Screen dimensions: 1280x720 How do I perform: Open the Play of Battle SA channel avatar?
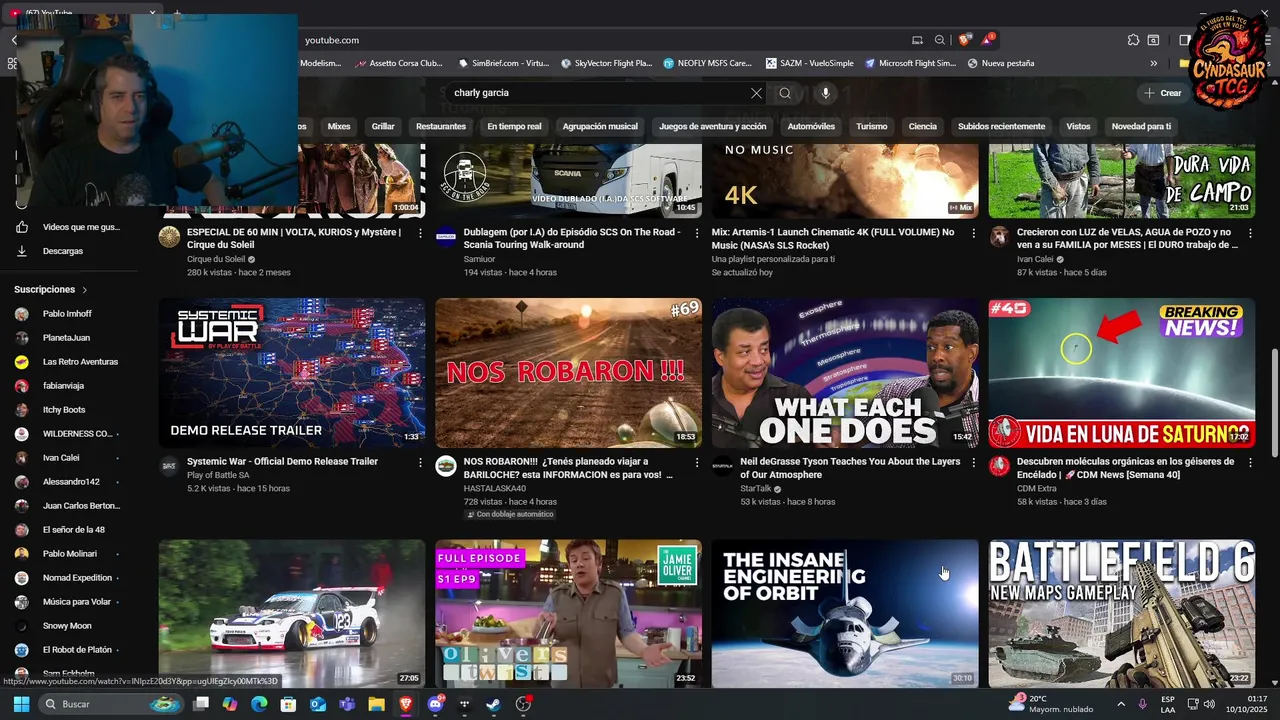[169, 465]
